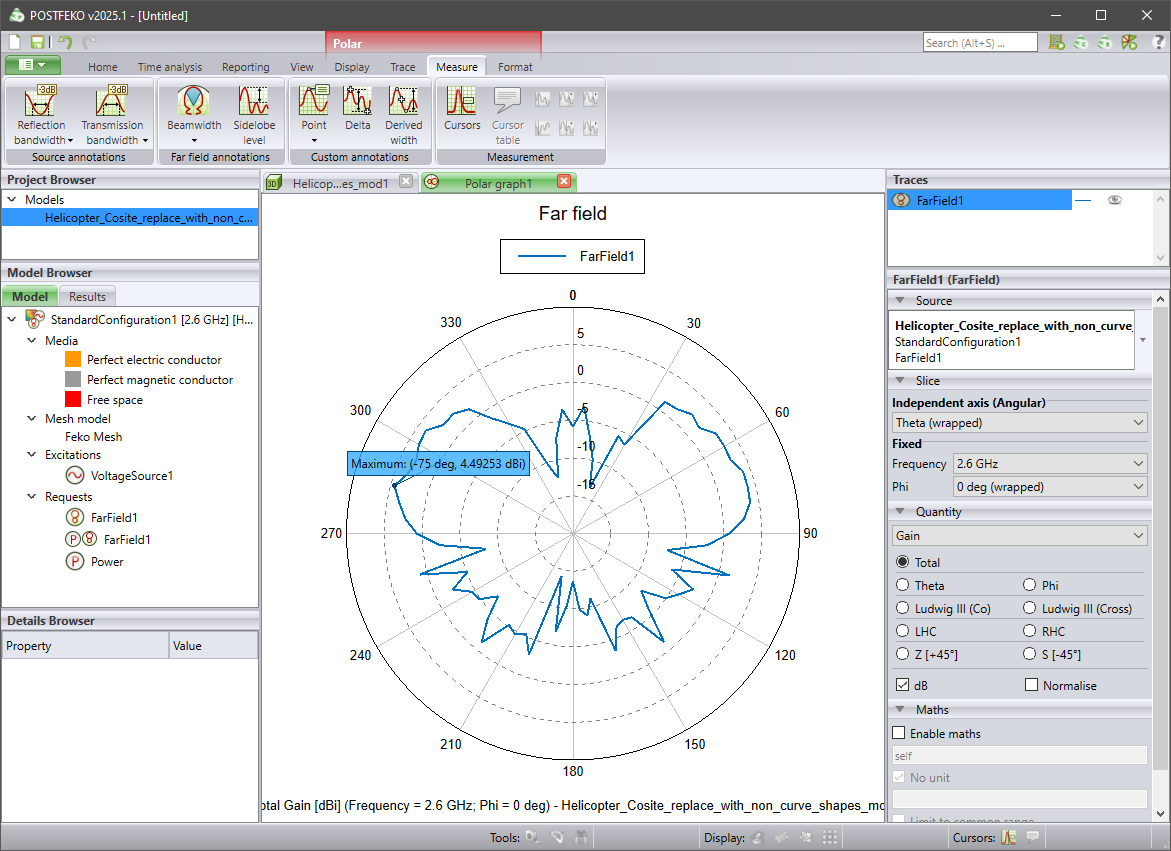Click the cursor table icon in status bar
Viewport: 1171px width, 851px height.
tap(1033, 838)
